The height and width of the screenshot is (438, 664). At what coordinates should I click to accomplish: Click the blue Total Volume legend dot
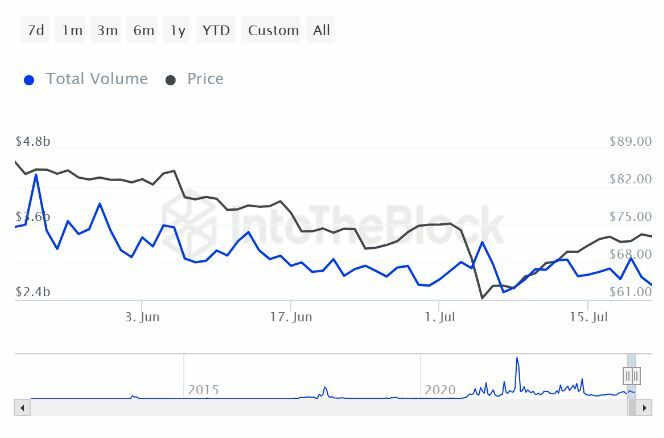pos(29,80)
